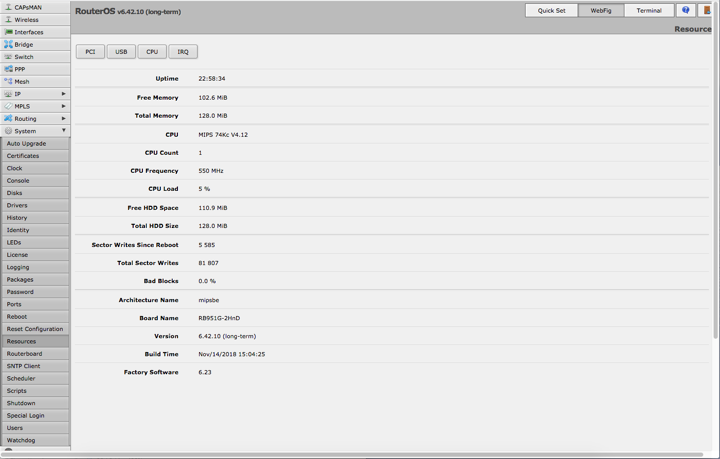Switch to WebFig tab
The height and width of the screenshot is (459, 720).
tap(601, 11)
